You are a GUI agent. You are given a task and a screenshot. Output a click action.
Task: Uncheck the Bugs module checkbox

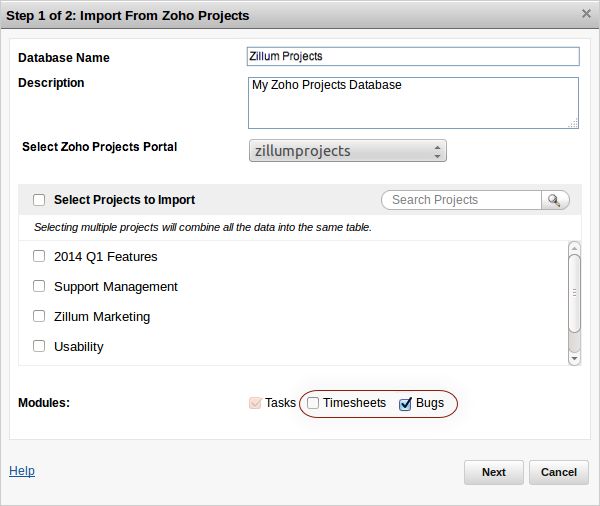[x=406, y=404]
